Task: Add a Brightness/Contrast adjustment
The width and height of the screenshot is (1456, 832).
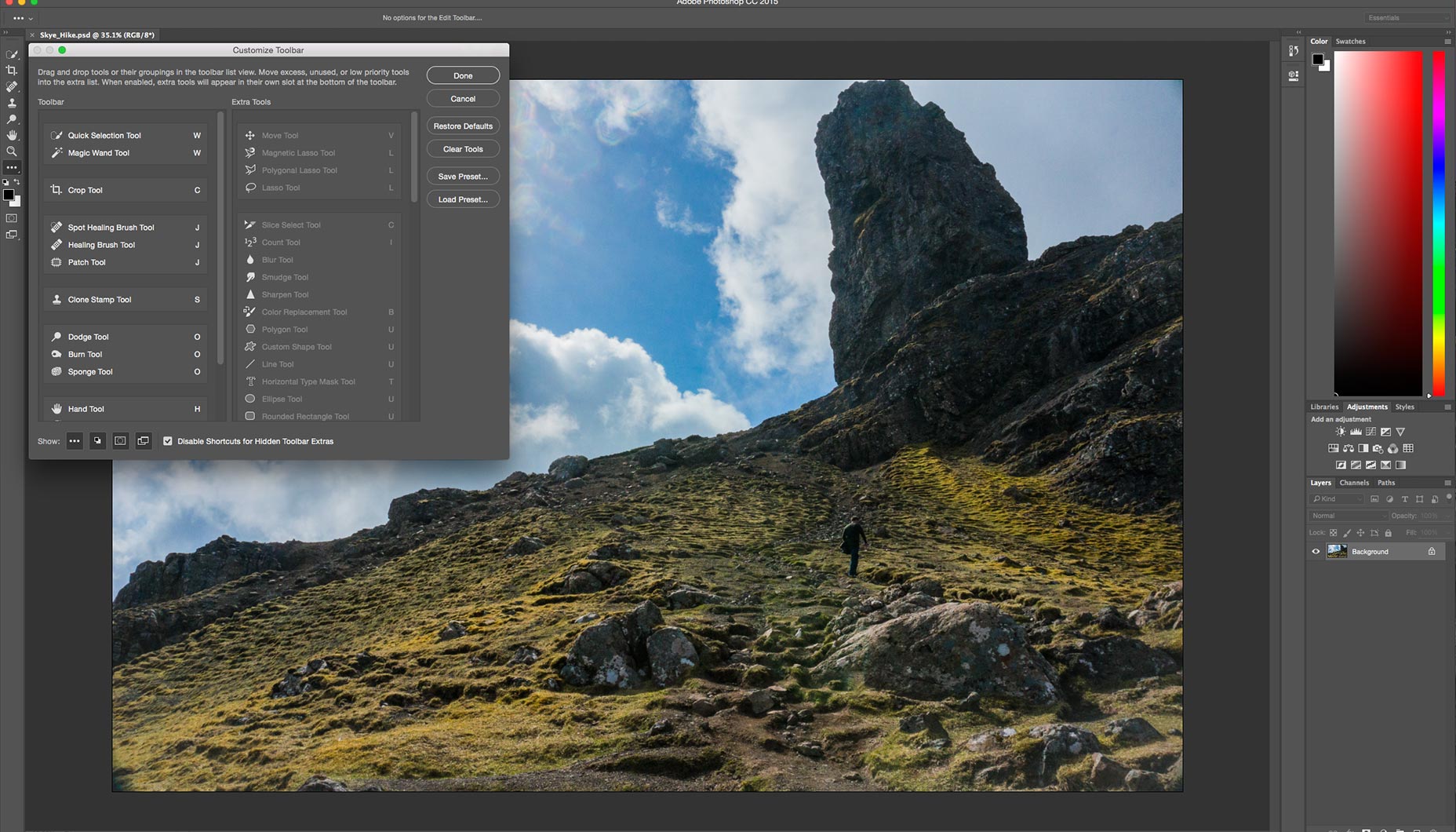Action: [x=1341, y=432]
